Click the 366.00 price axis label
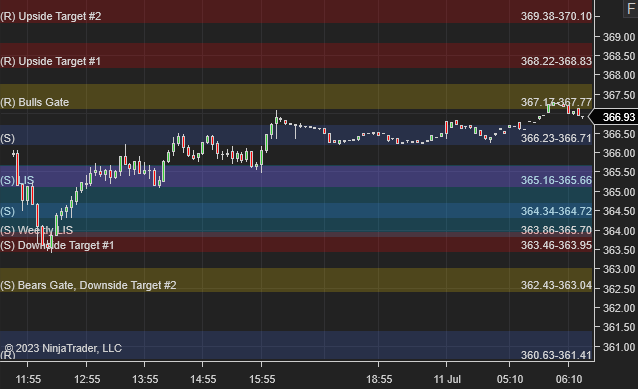This screenshot has height=389, width=638. pos(618,153)
